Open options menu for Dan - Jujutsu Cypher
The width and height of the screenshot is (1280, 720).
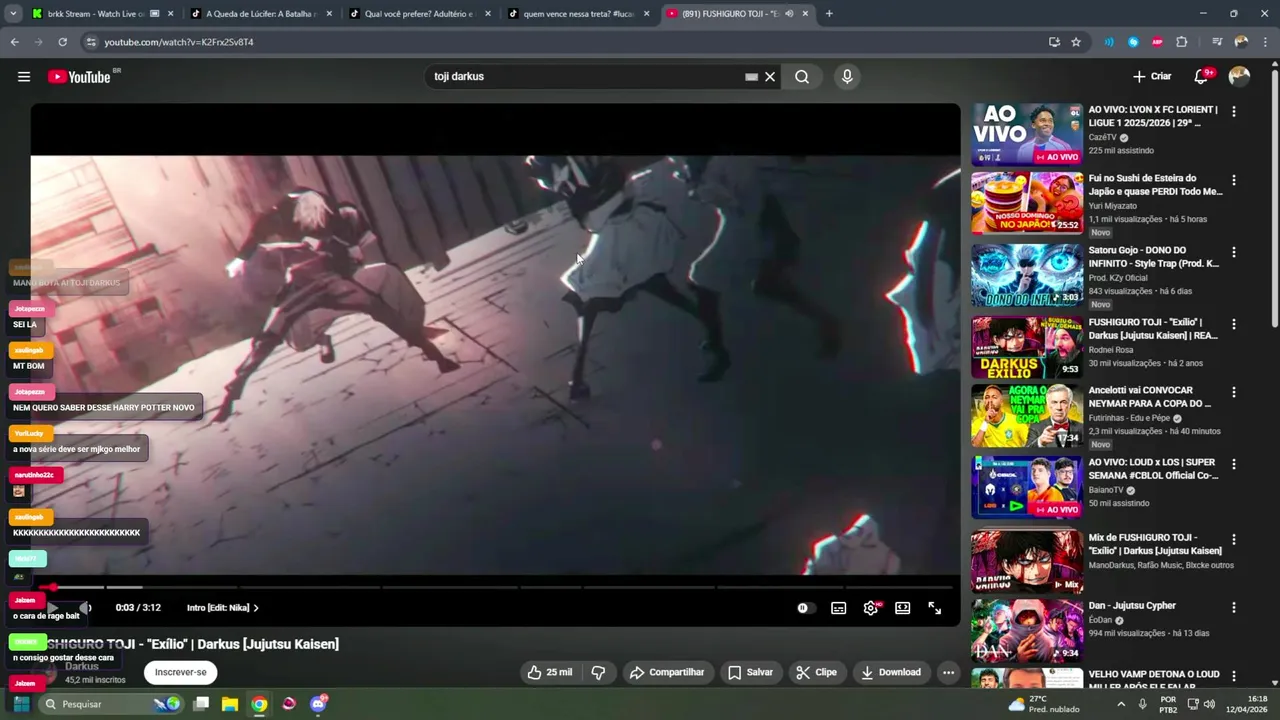pos(1234,607)
